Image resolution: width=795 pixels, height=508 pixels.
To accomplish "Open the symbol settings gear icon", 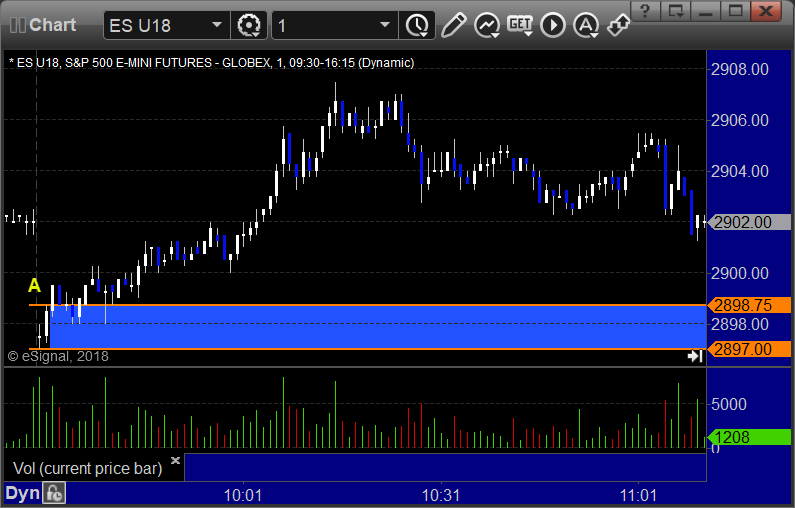I will [249, 25].
